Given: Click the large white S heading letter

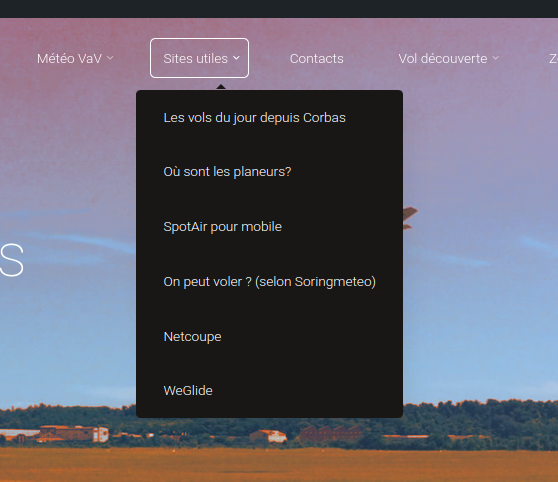Looking at the screenshot, I should [12, 260].
